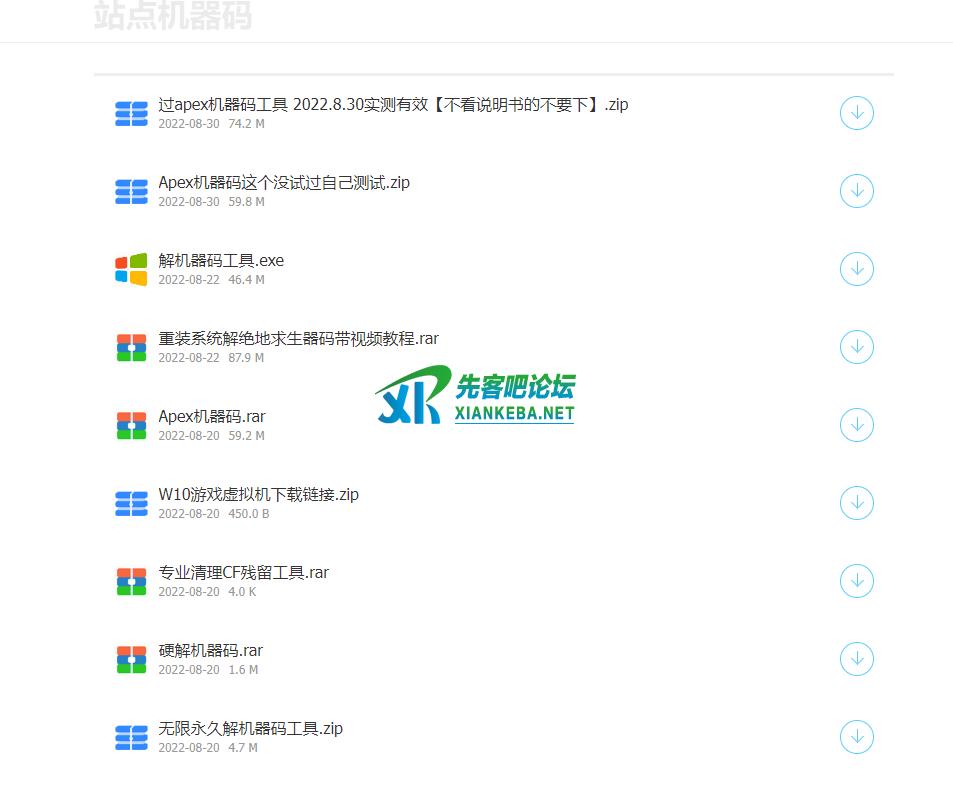Click rar archive icon beside Apex机器码.rar
The height and width of the screenshot is (792, 953).
(131, 425)
